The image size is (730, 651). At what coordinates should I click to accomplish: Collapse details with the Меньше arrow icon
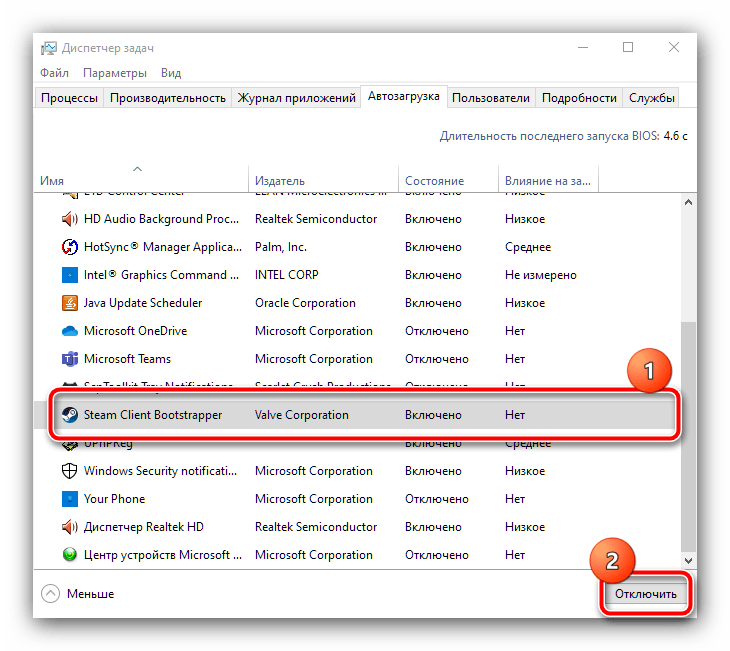pos(50,594)
